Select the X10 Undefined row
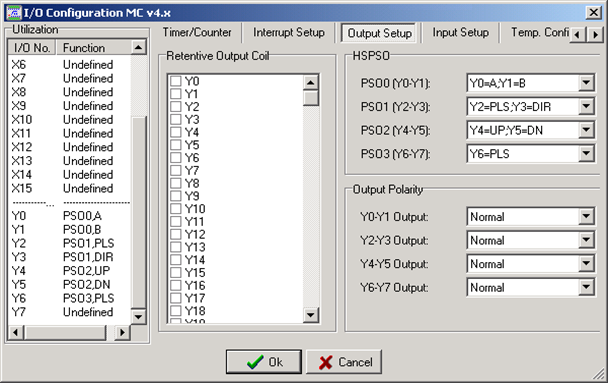609x384 pixels. (69, 120)
